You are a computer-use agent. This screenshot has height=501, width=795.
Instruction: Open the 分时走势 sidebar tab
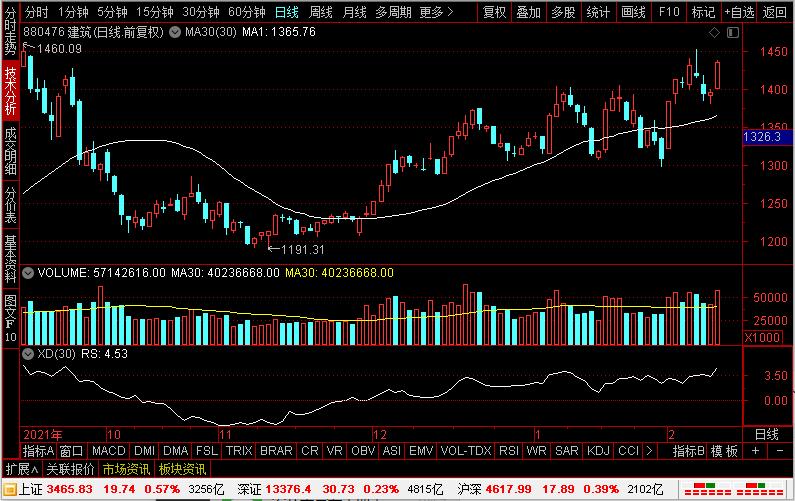10,31
